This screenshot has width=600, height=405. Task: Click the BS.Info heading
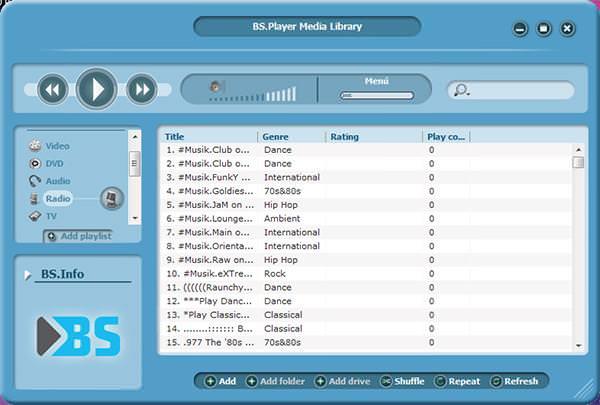point(62,274)
